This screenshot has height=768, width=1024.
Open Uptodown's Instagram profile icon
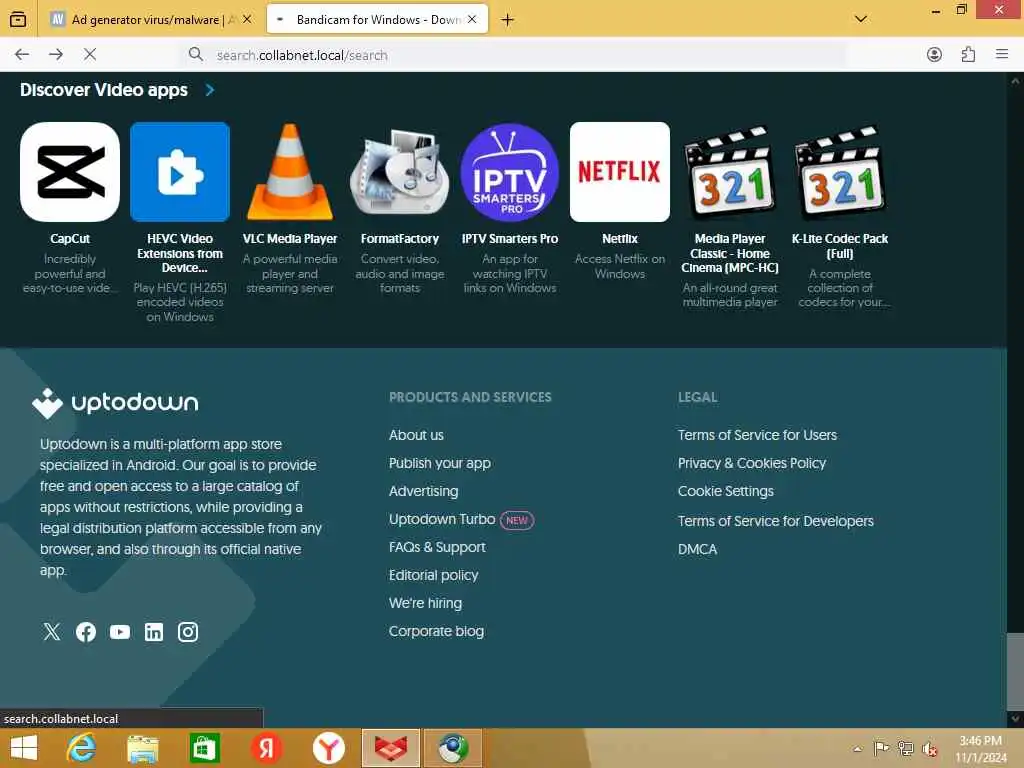click(x=187, y=632)
